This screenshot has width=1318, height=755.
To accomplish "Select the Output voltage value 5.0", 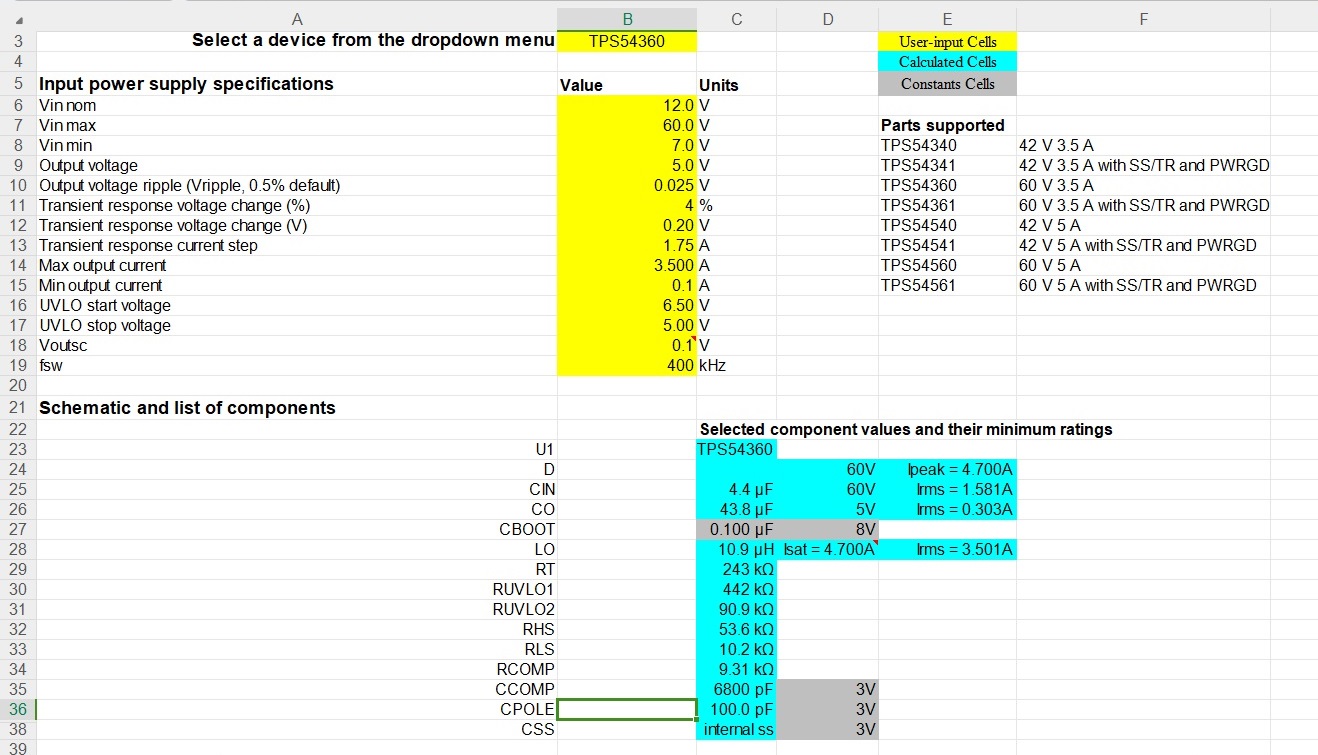I will (x=627, y=165).
